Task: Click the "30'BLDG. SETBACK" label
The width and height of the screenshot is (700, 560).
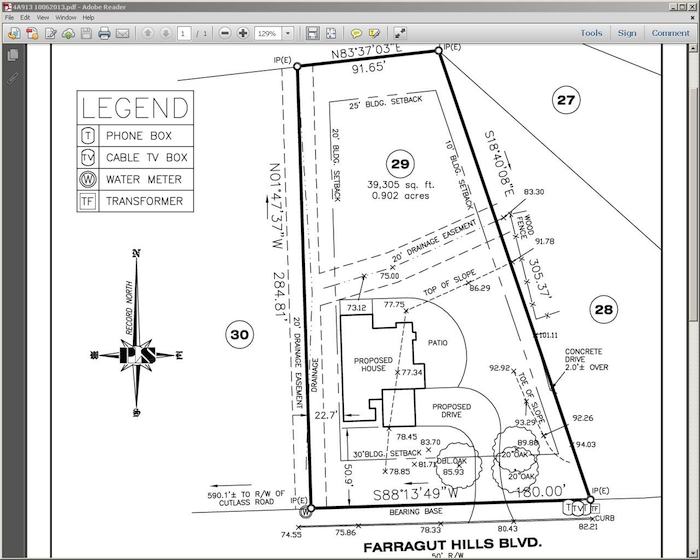Action: point(387,454)
